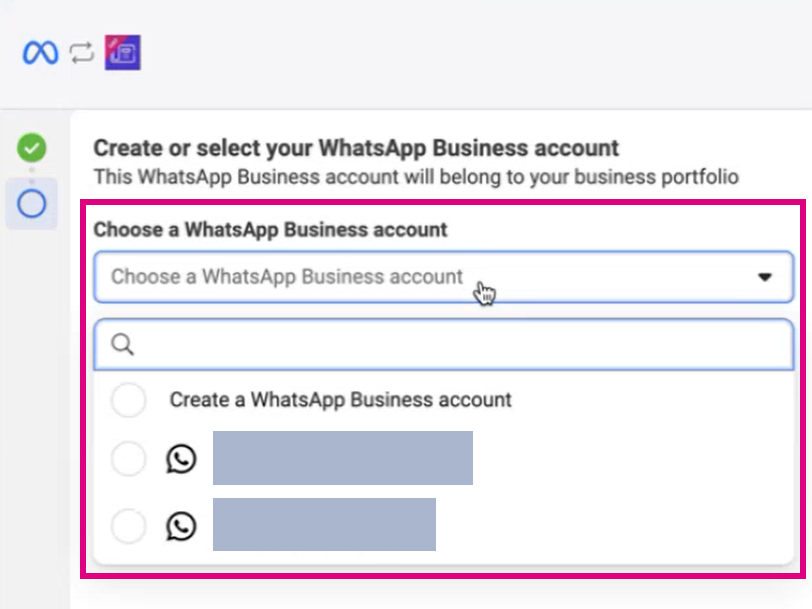The height and width of the screenshot is (609, 812).
Task: Click the purple app icon in header
Action: pyautogui.click(x=123, y=53)
